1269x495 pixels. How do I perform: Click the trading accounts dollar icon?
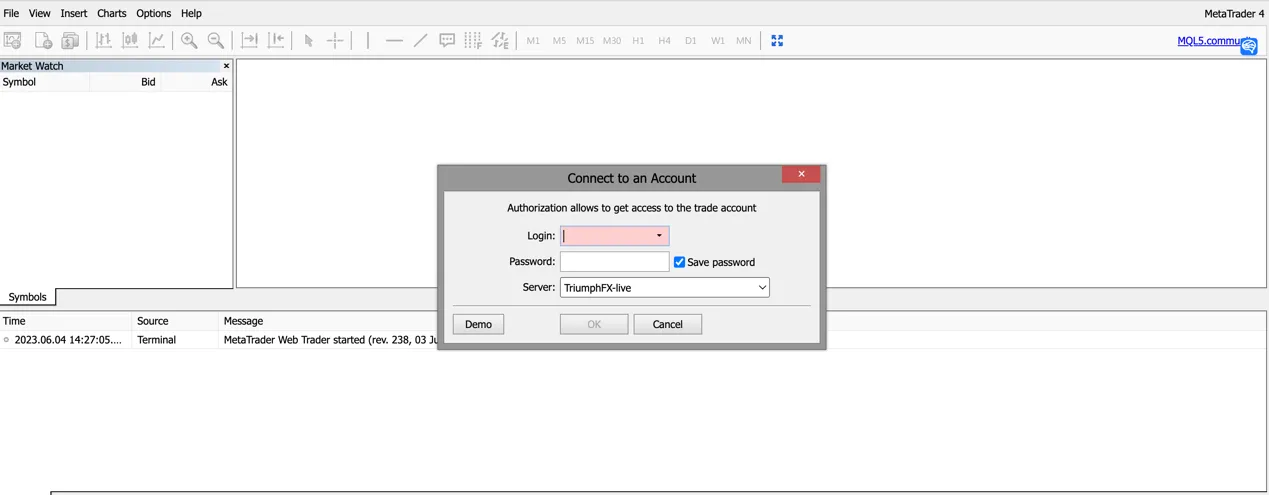point(70,41)
